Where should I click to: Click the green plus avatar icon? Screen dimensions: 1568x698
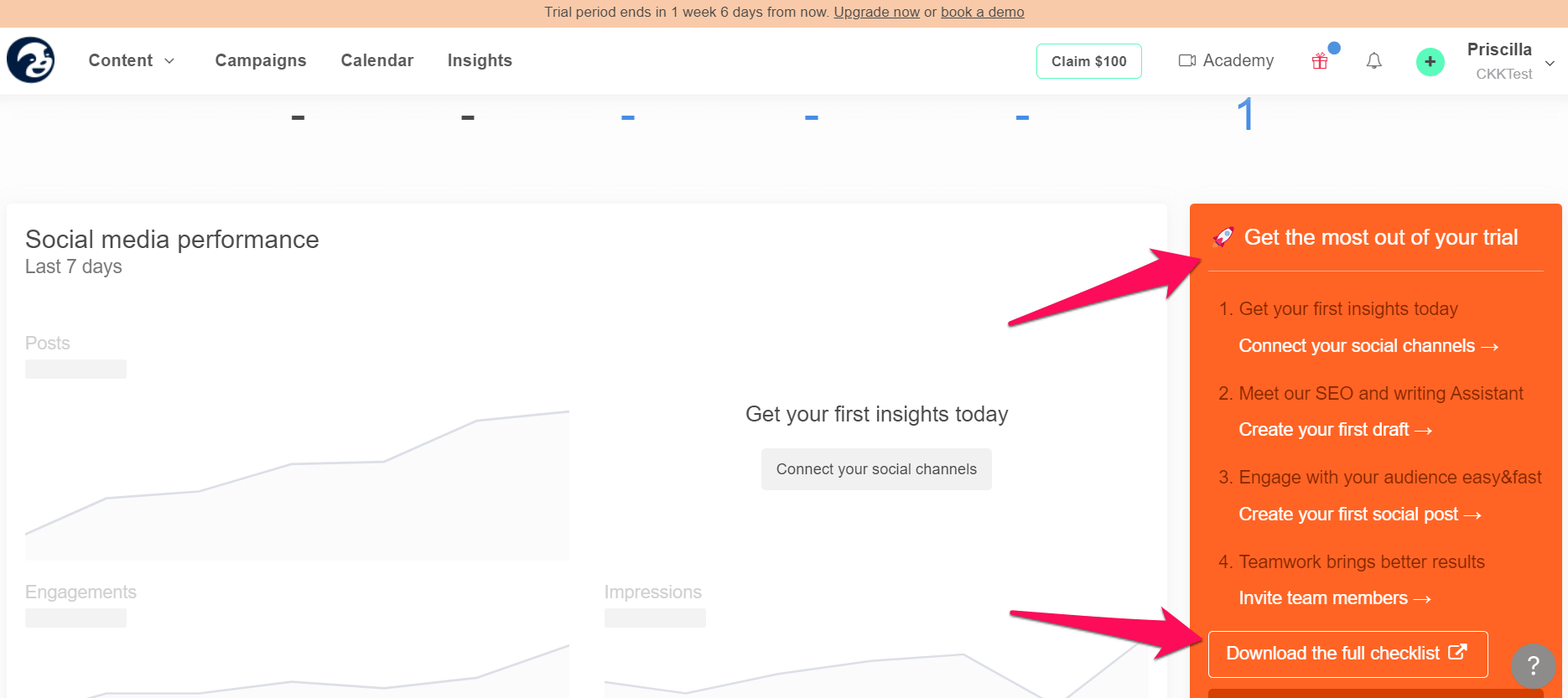click(1430, 61)
